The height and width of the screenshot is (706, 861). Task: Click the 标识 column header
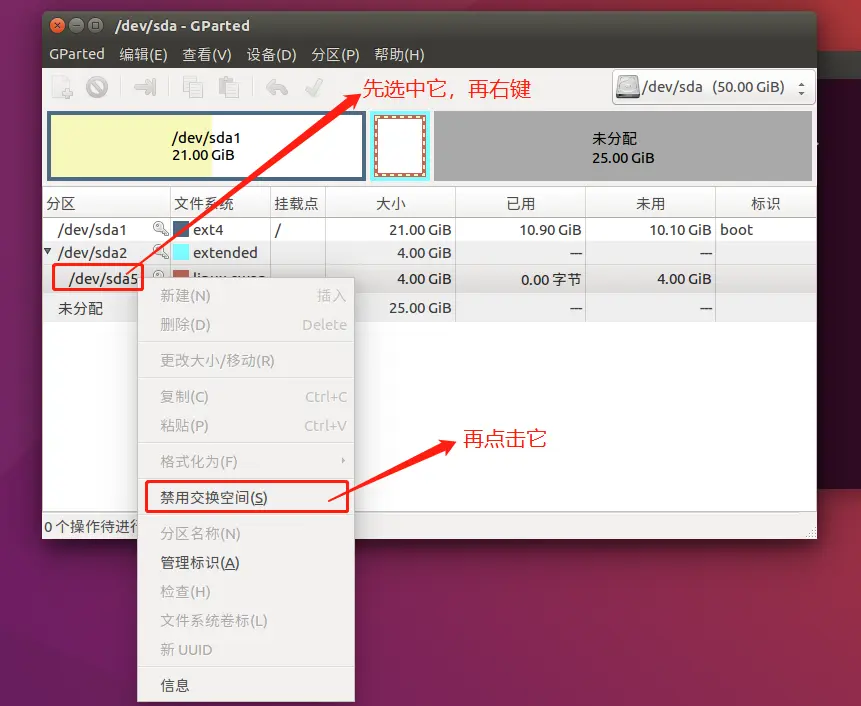(x=765, y=204)
